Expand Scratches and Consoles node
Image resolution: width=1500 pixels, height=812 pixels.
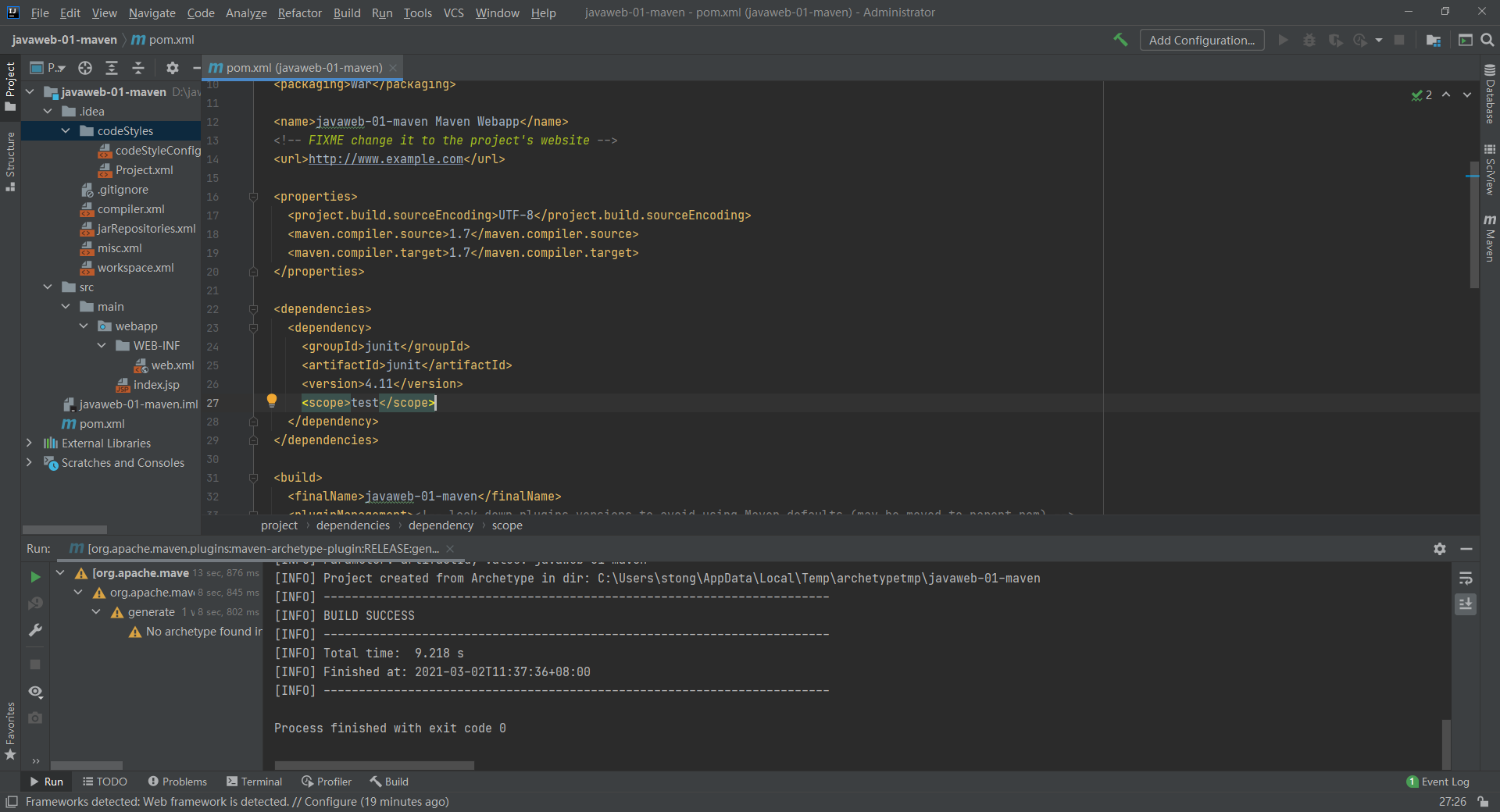pyautogui.click(x=30, y=463)
